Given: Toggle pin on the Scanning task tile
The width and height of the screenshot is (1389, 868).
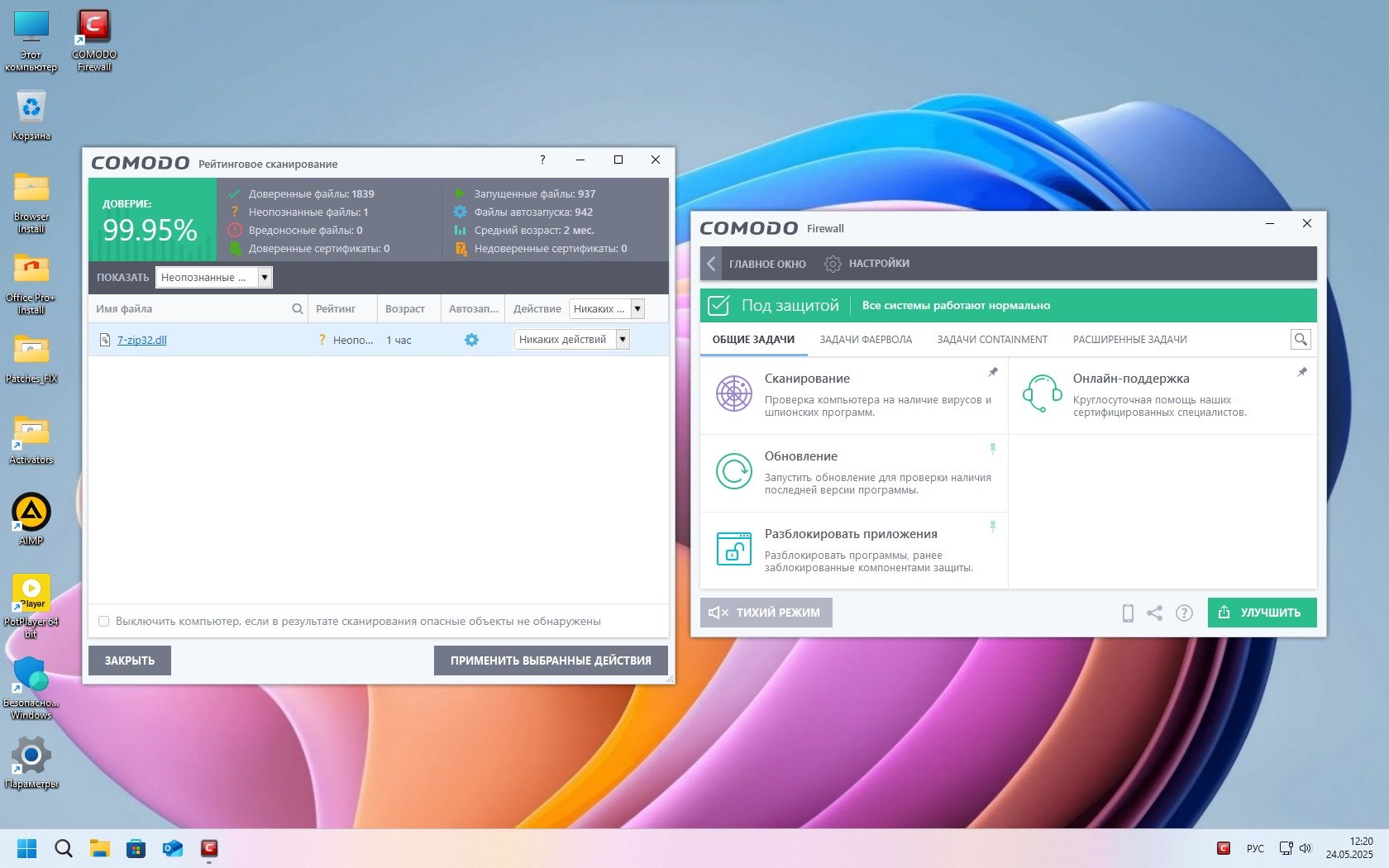Looking at the screenshot, I should pos(993,372).
